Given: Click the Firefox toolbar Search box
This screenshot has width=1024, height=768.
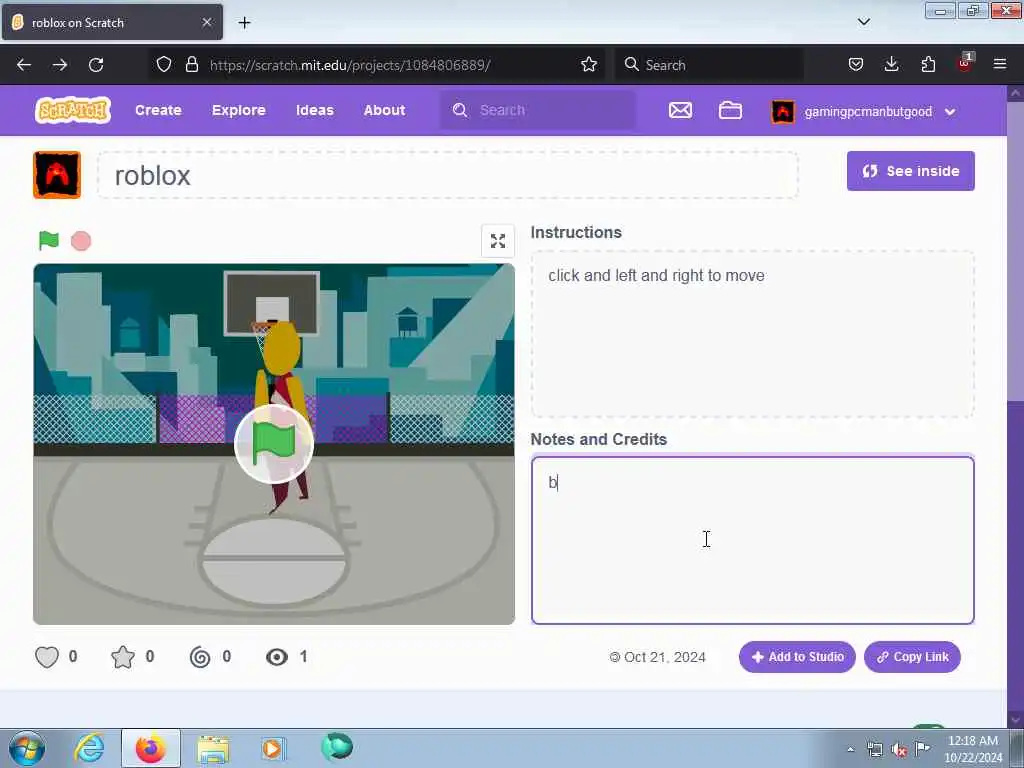Looking at the screenshot, I should [709, 65].
